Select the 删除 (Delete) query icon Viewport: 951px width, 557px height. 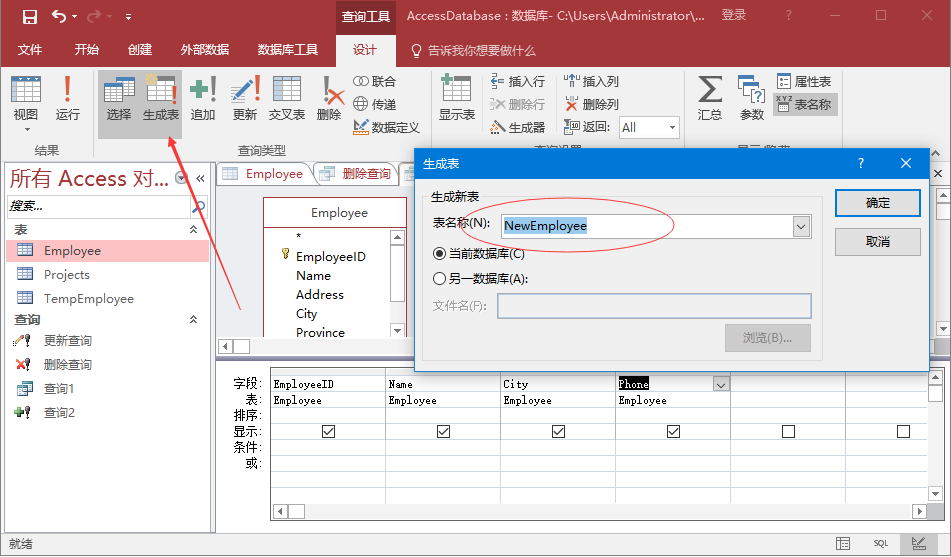pos(329,98)
